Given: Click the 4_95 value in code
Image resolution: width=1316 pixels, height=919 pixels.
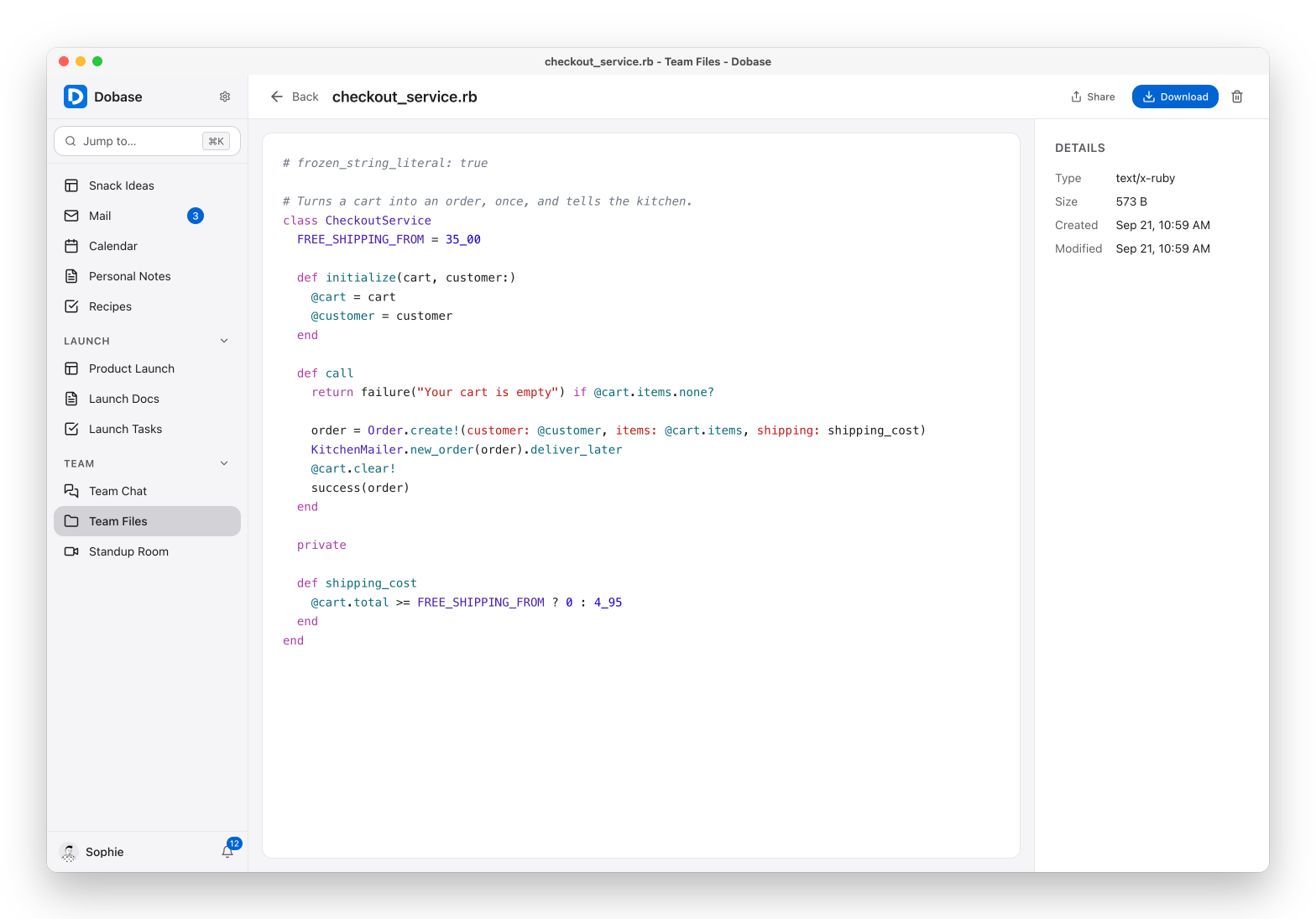Looking at the screenshot, I should 608,602.
